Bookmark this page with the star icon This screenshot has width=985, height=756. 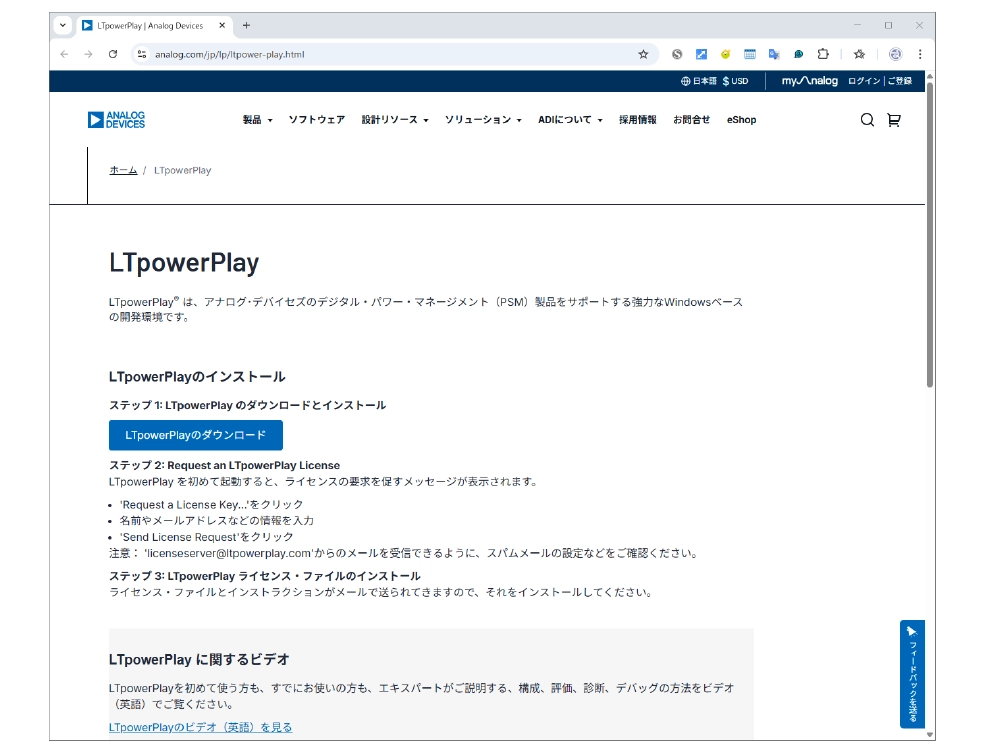click(x=643, y=55)
